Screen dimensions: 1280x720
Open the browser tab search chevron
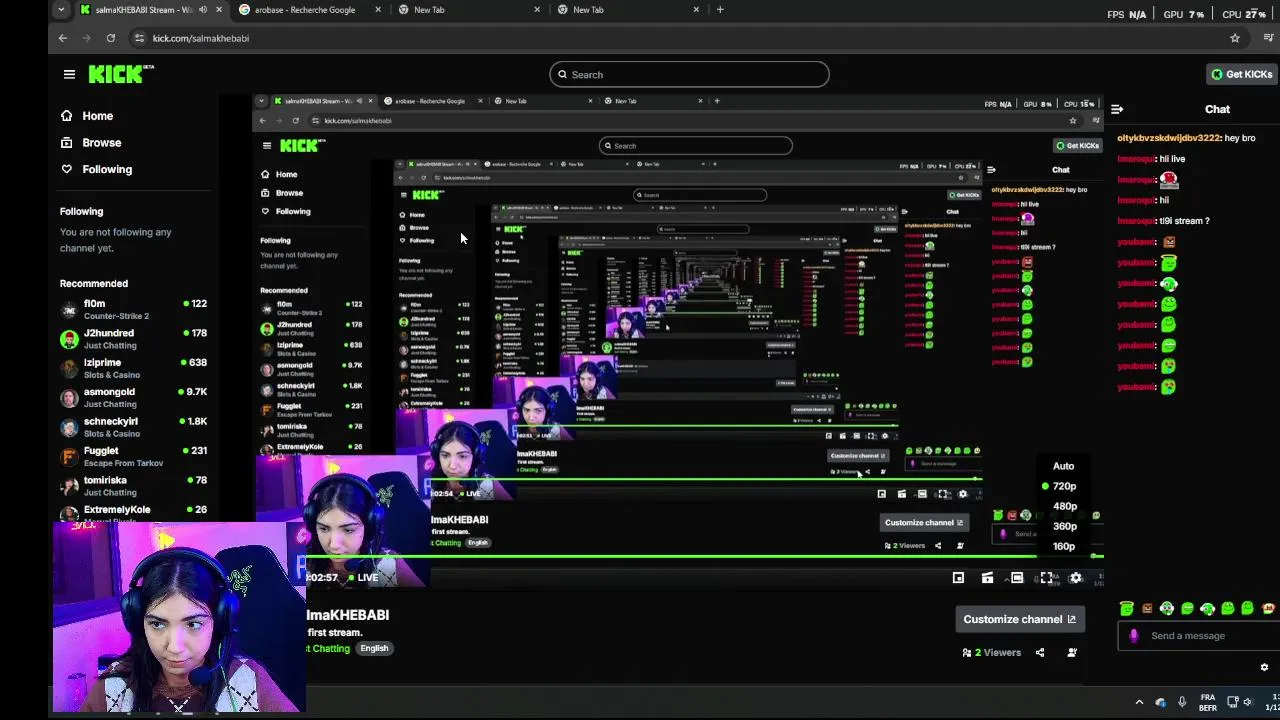[61, 10]
